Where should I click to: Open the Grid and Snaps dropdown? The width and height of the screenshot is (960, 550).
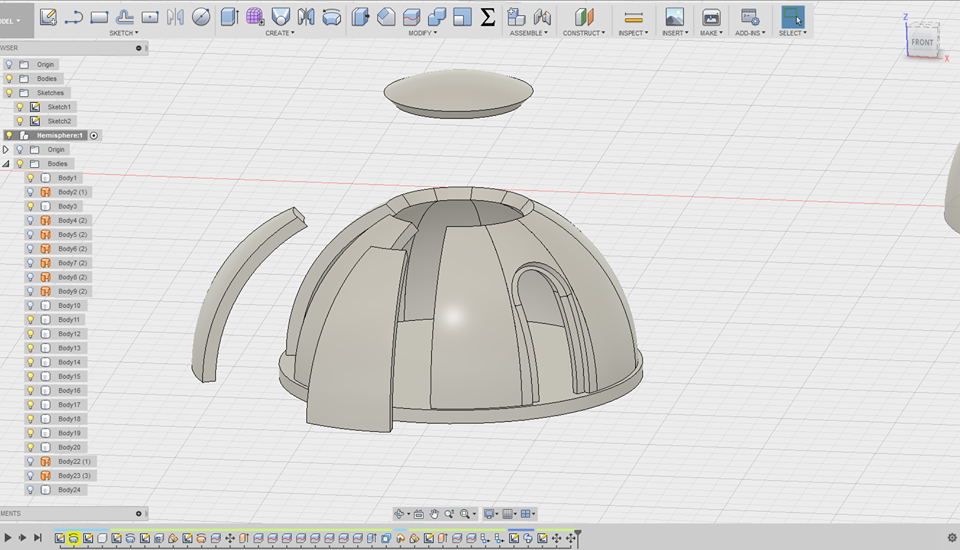click(x=509, y=514)
